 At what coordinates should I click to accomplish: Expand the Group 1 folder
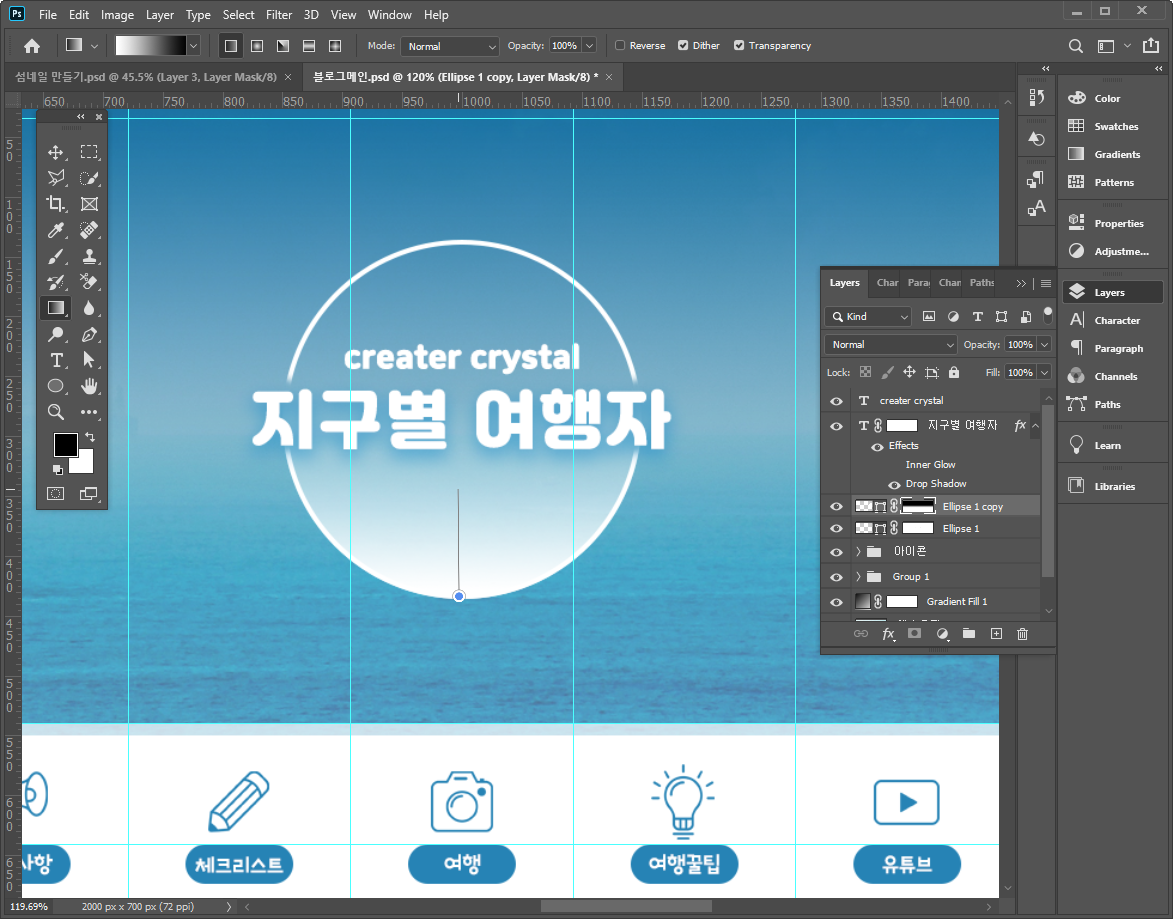click(x=858, y=577)
